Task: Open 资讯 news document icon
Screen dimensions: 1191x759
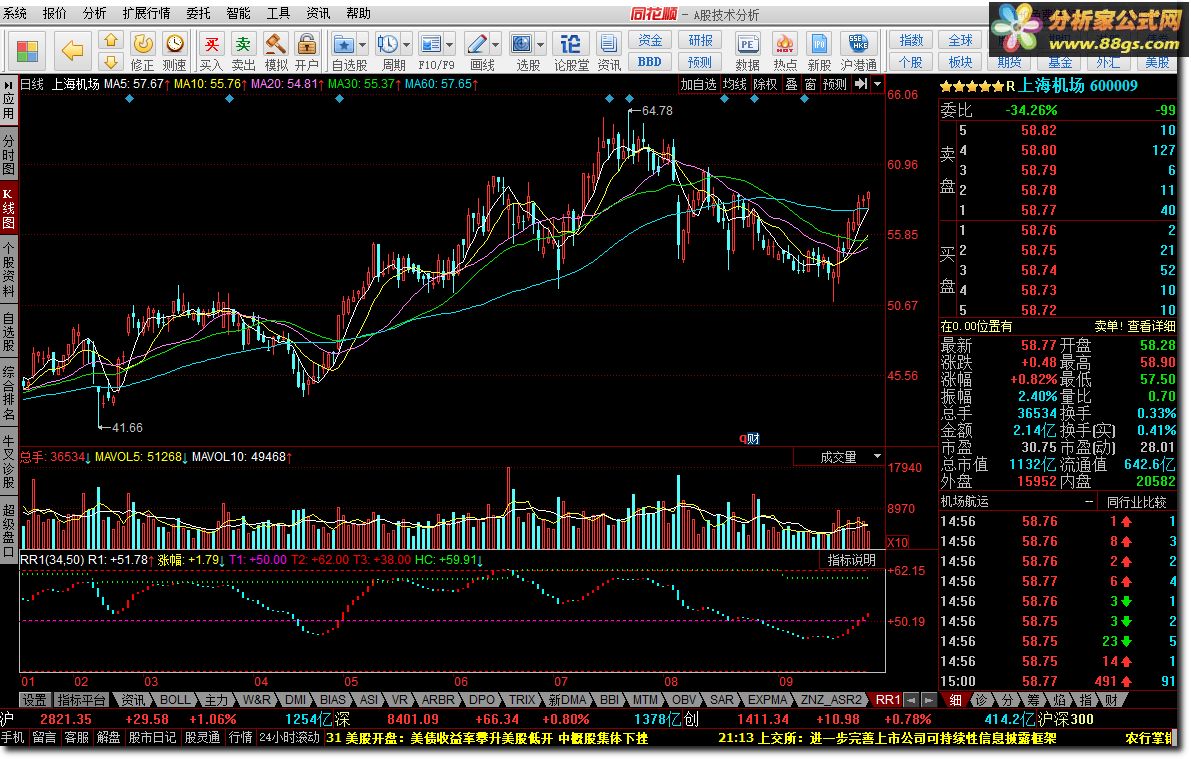Action: [608, 51]
